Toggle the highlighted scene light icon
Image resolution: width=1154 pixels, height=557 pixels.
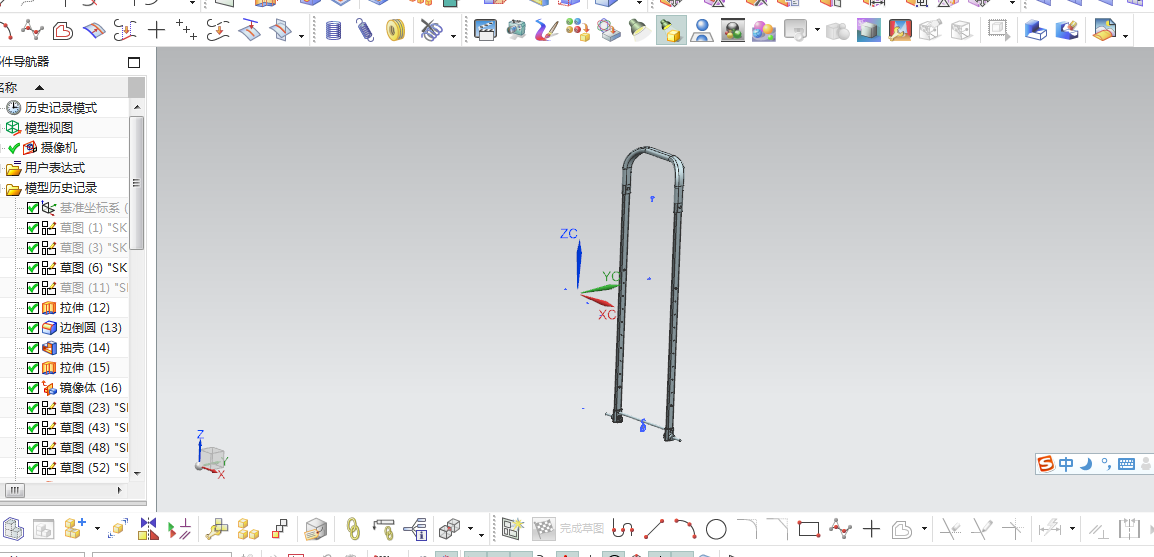coord(670,30)
